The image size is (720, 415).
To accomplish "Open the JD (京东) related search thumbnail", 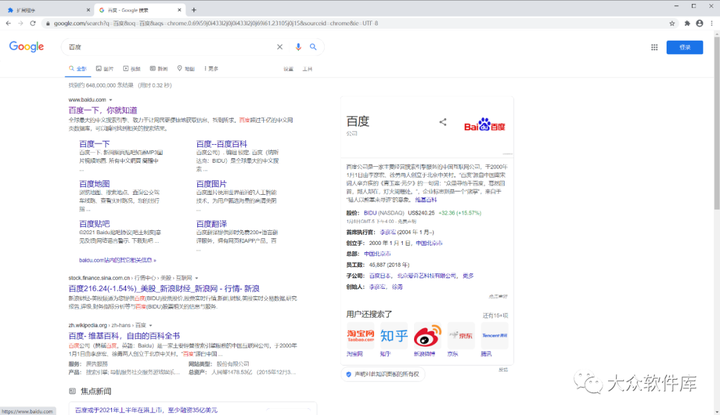I will [461, 336].
